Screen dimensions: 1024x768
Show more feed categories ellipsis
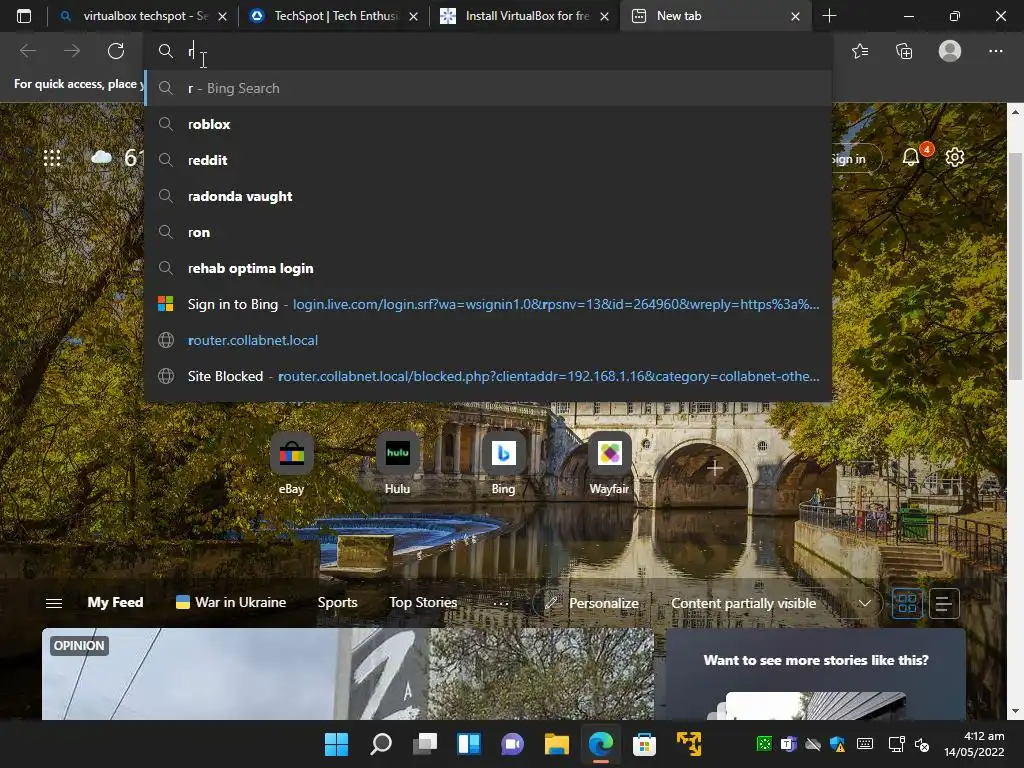click(501, 603)
